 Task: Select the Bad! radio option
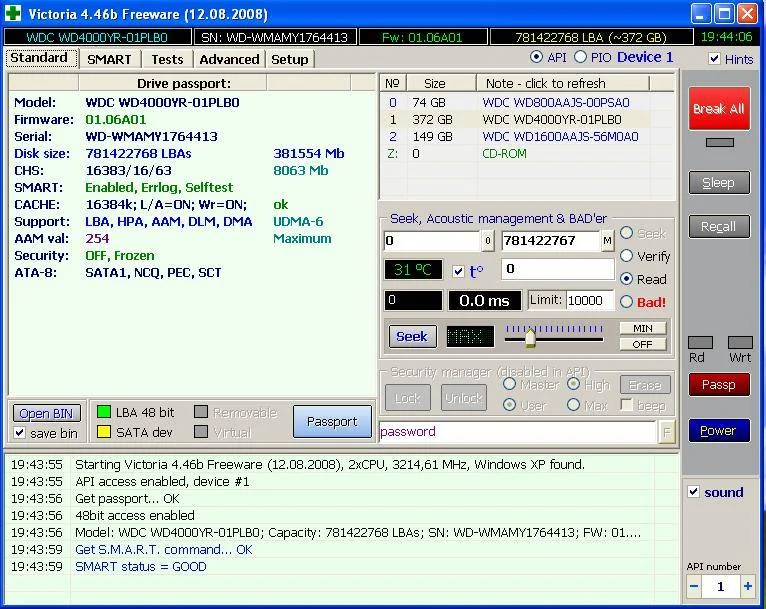pos(627,302)
